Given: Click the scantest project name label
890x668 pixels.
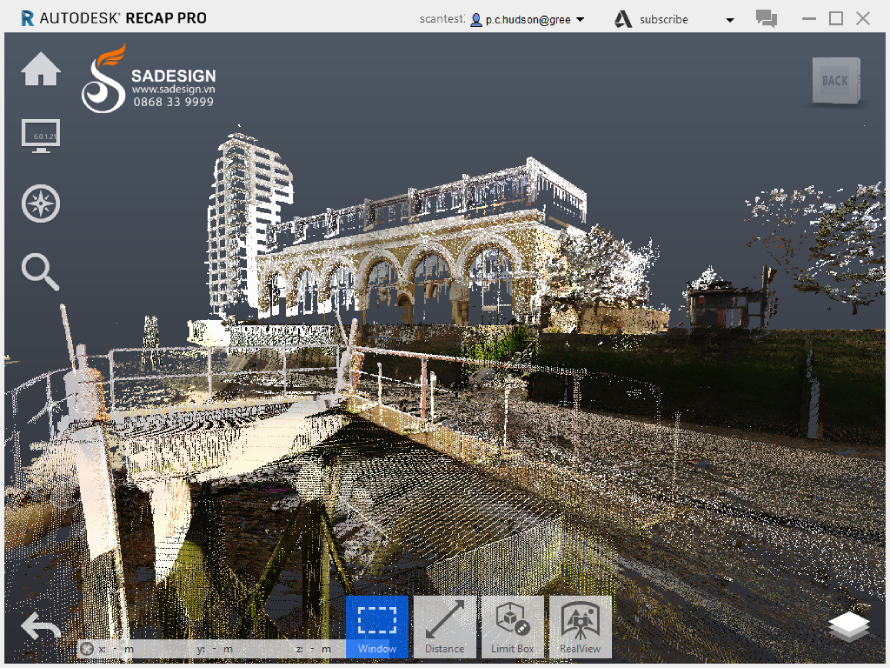Looking at the screenshot, I should click(x=442, y=18).
